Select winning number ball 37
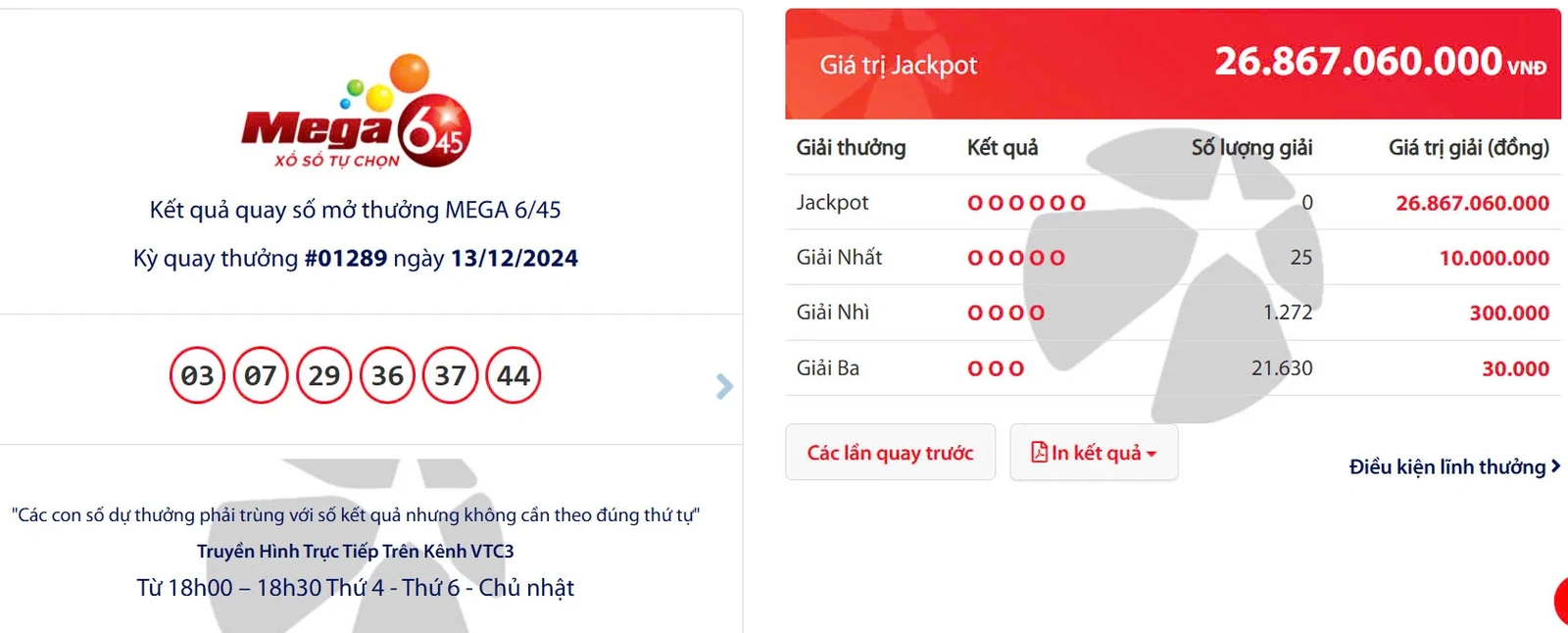 (x=450, y=375)
